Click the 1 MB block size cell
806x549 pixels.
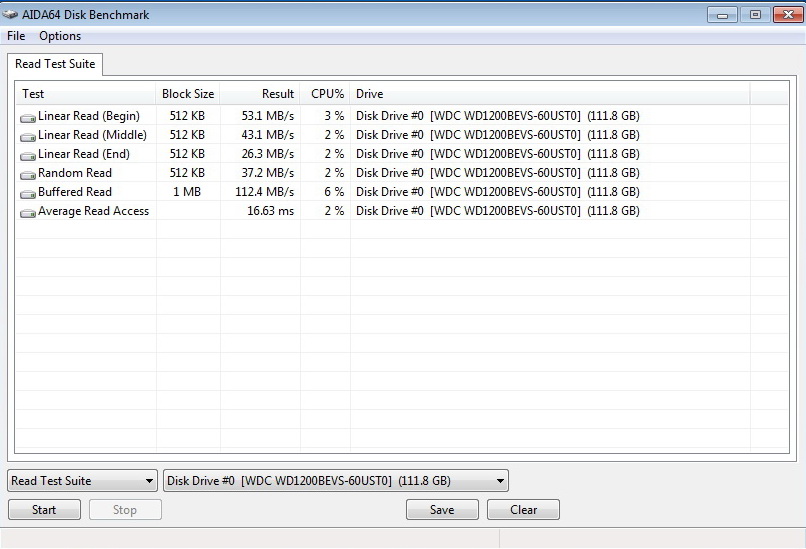[x=187, y=192]
